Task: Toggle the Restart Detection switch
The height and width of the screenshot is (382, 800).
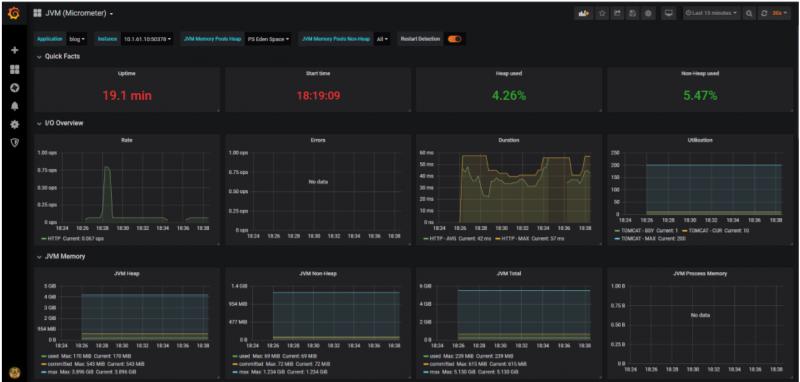Action: (x=454, y=39)
